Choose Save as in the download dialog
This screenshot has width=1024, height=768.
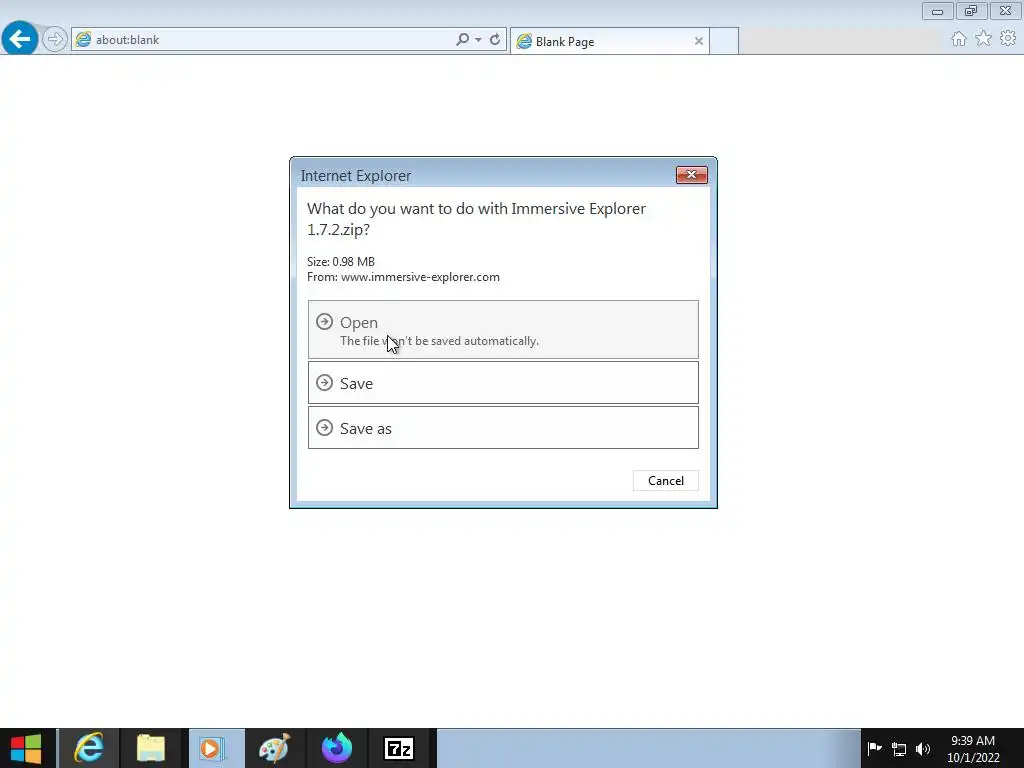tap(503, 428)
